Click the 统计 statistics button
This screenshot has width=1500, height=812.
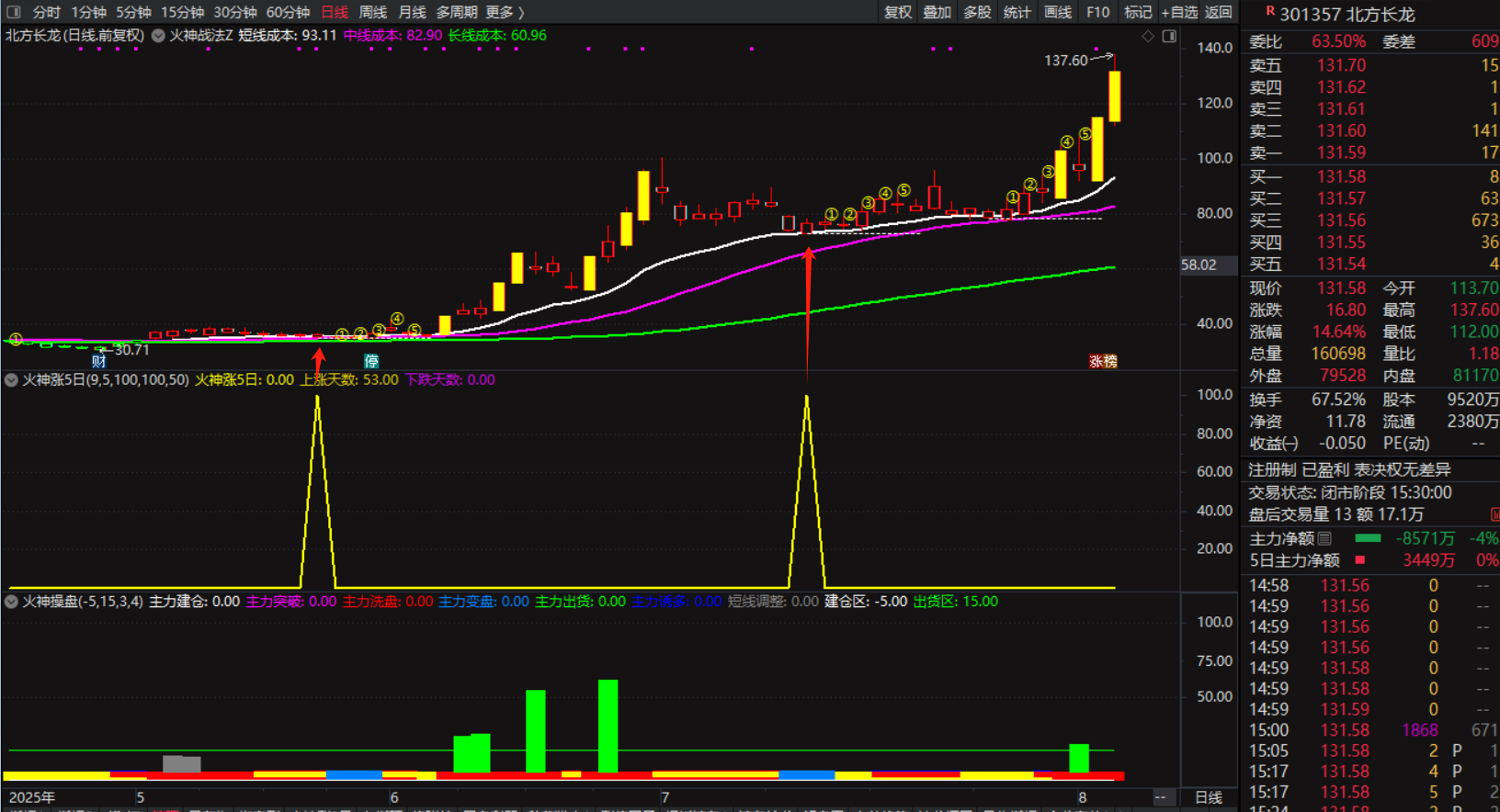click(1017, 12)
